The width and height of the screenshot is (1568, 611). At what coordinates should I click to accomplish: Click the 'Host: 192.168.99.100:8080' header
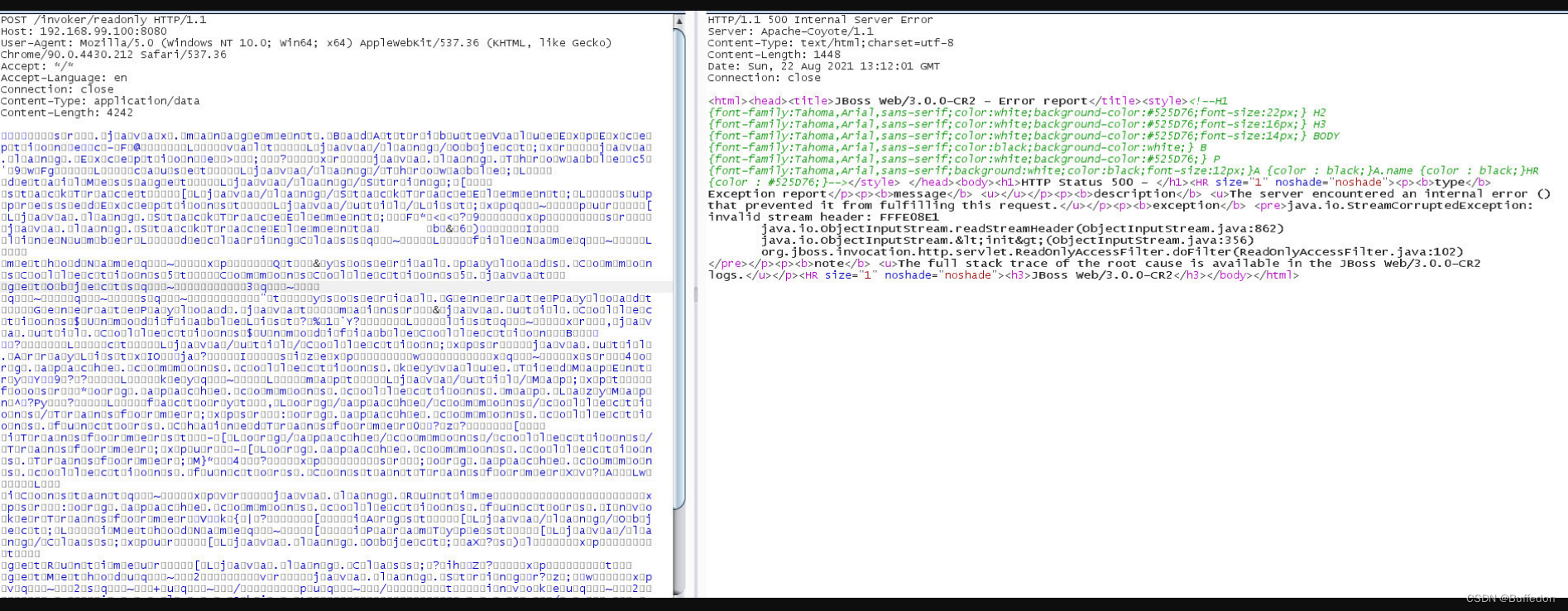click(x=84, y=31)
